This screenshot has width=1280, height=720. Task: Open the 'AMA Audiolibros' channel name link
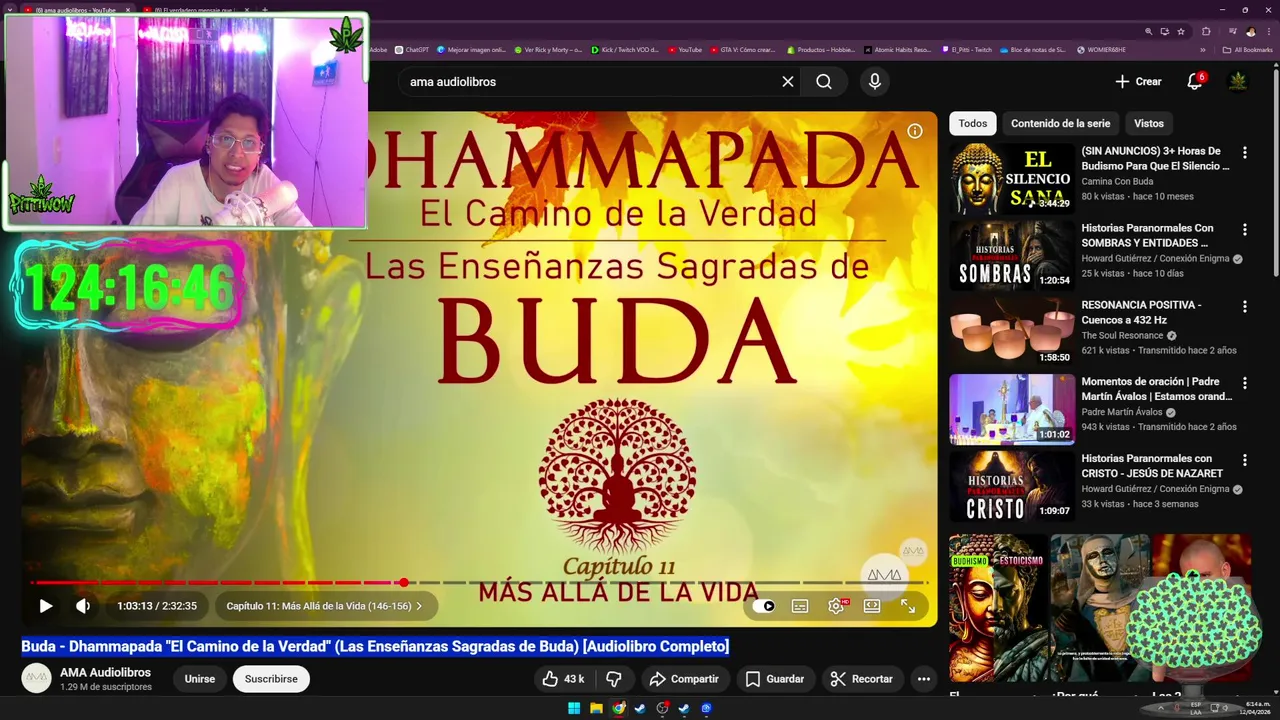click(105, 673)
